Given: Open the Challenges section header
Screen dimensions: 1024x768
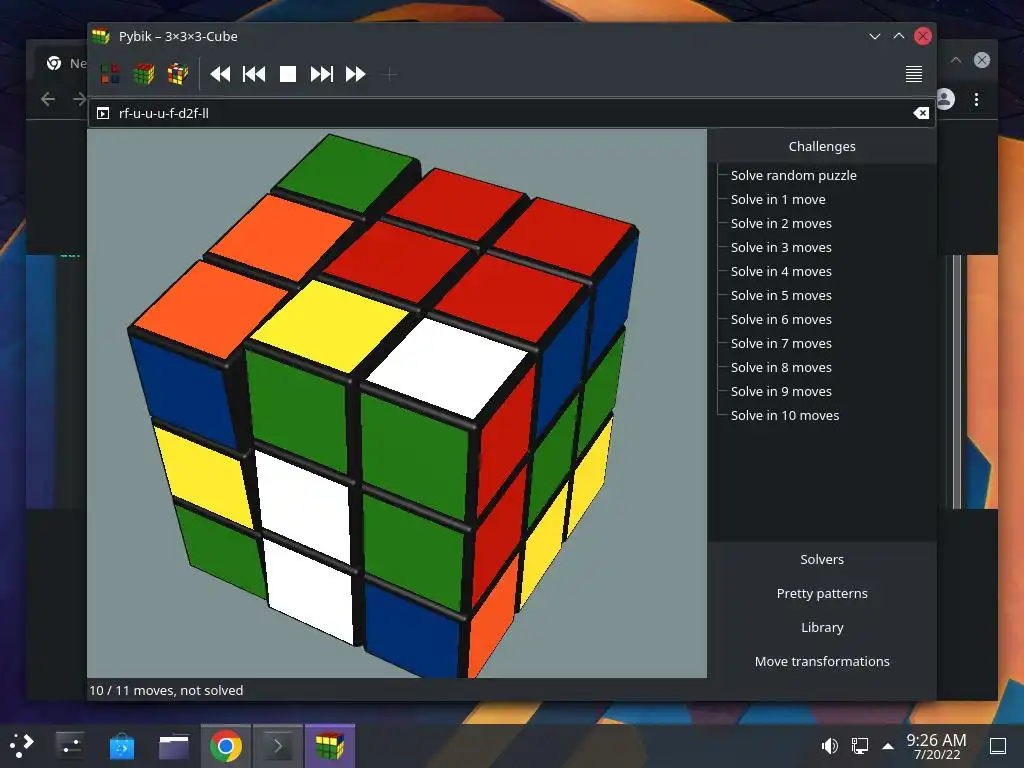Looking at the screenshot, I should 822,146.
